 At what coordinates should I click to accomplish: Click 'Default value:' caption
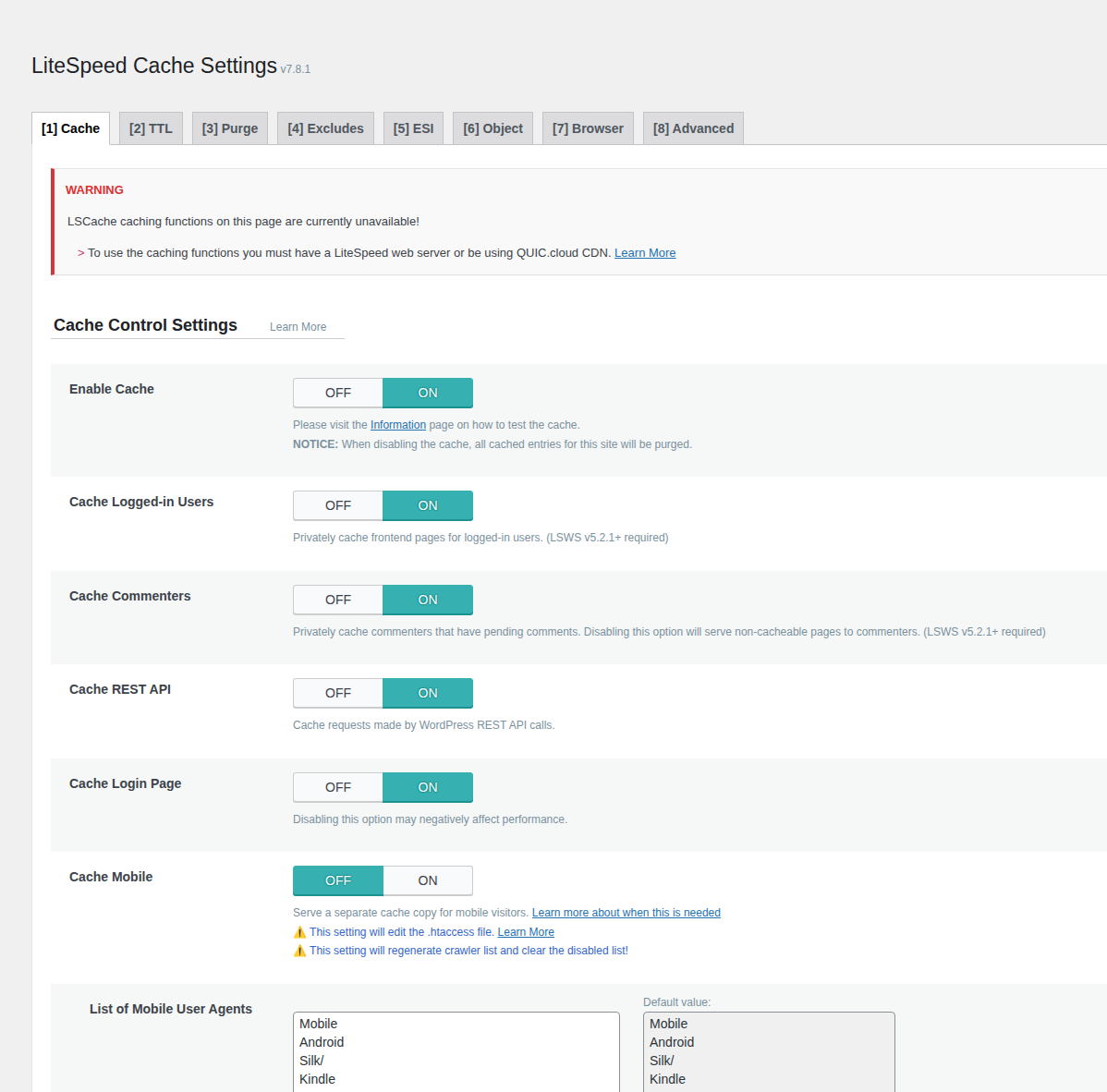tap(676, 1002)
